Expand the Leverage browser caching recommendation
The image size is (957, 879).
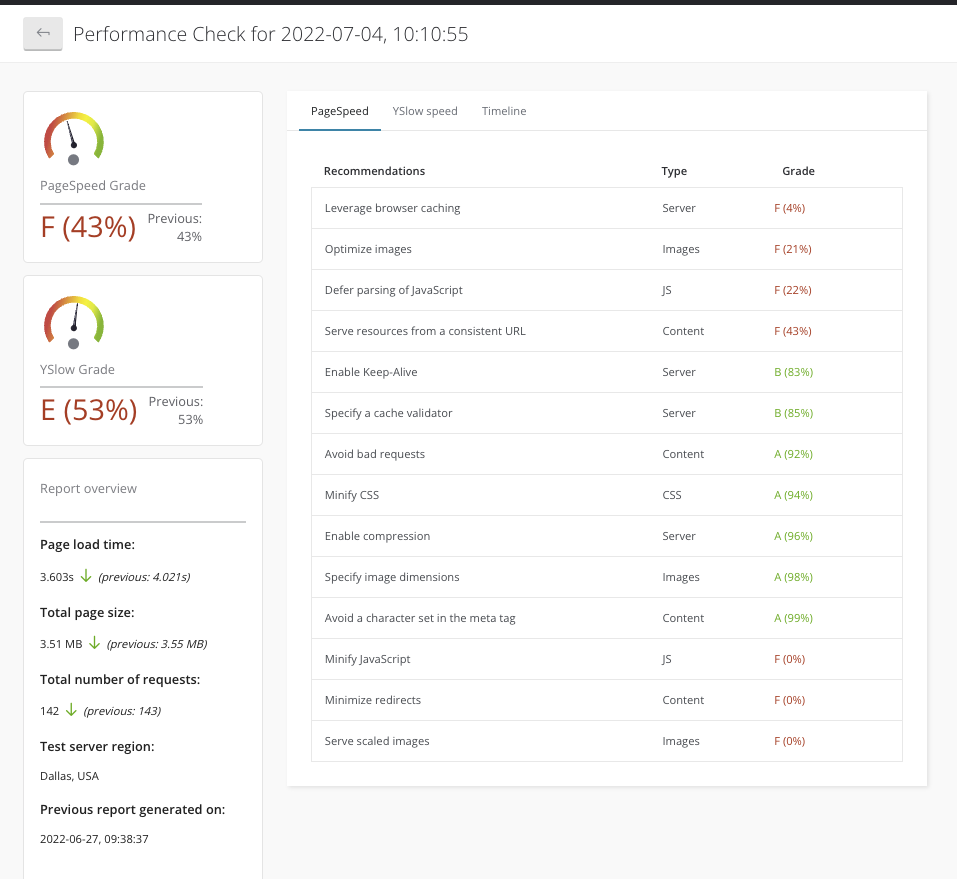point(392,208)
